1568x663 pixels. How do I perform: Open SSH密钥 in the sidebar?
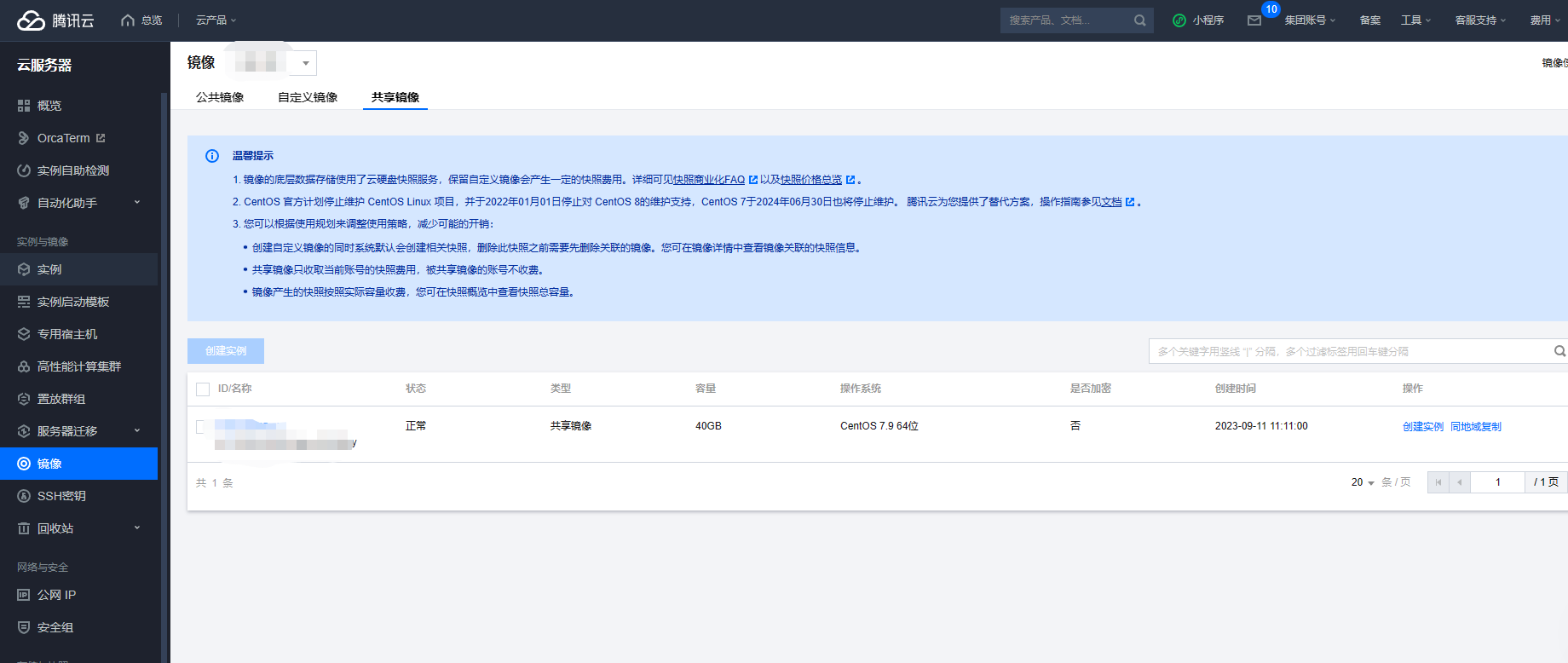pos(61,496)
